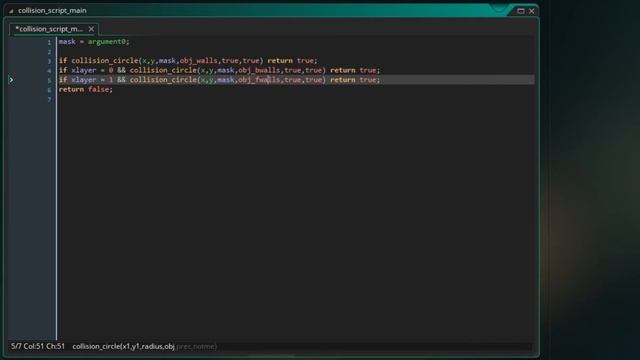
Task: Click line number 4 in gutter
Action: pos(49,71)
